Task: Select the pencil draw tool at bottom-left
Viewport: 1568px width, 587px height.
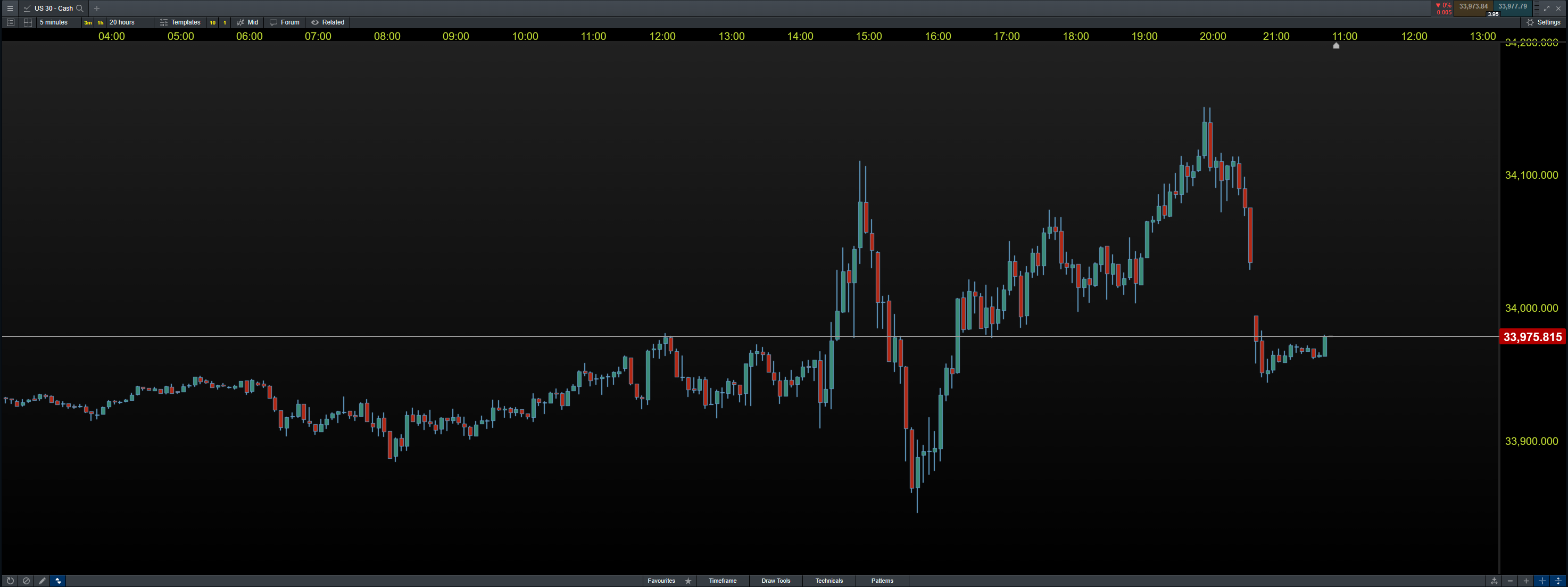Action: pos(42,581)
